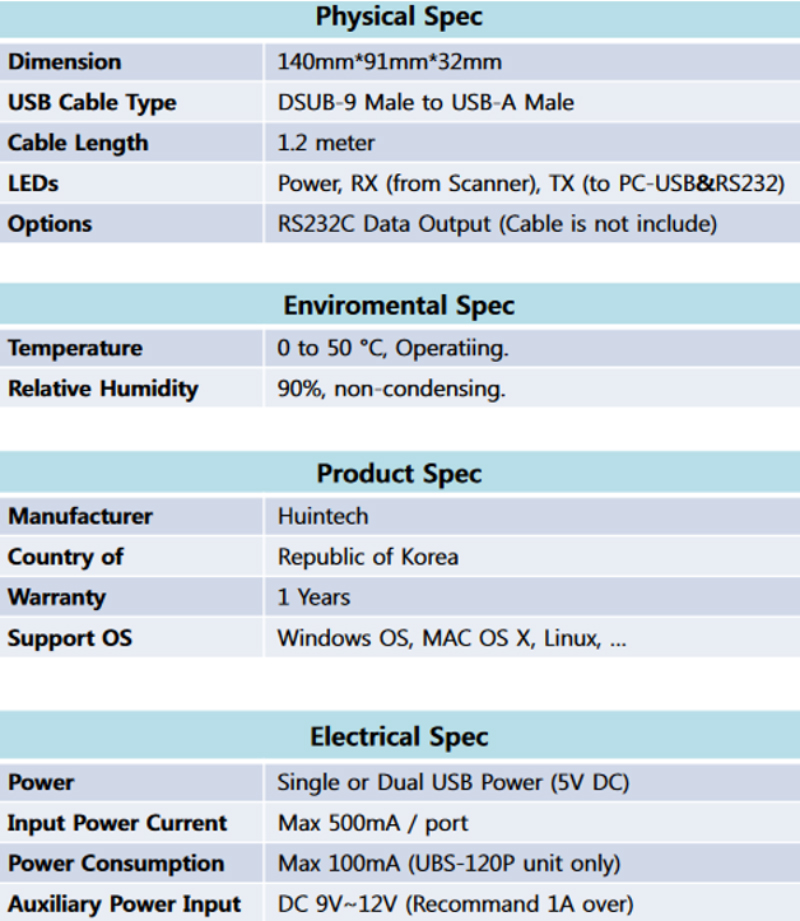Select the Input Power Current label

pos(117,823)
